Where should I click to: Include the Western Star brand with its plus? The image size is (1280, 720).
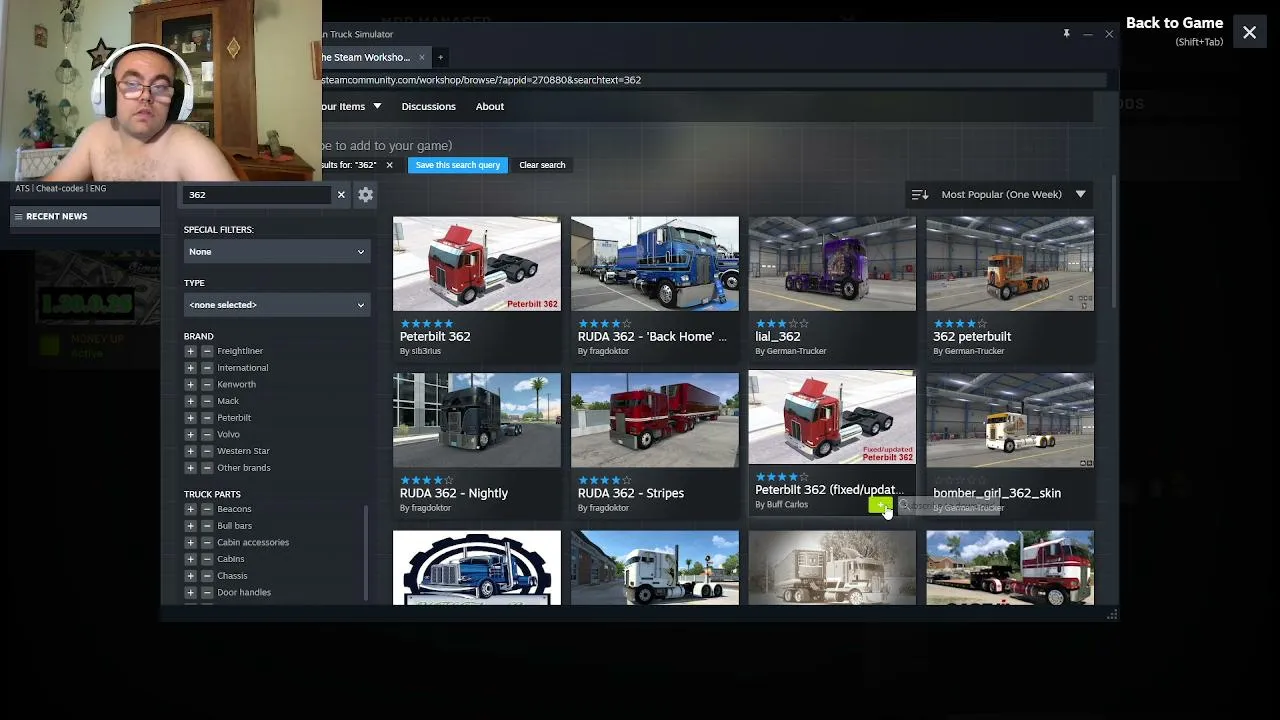point(190,451)
